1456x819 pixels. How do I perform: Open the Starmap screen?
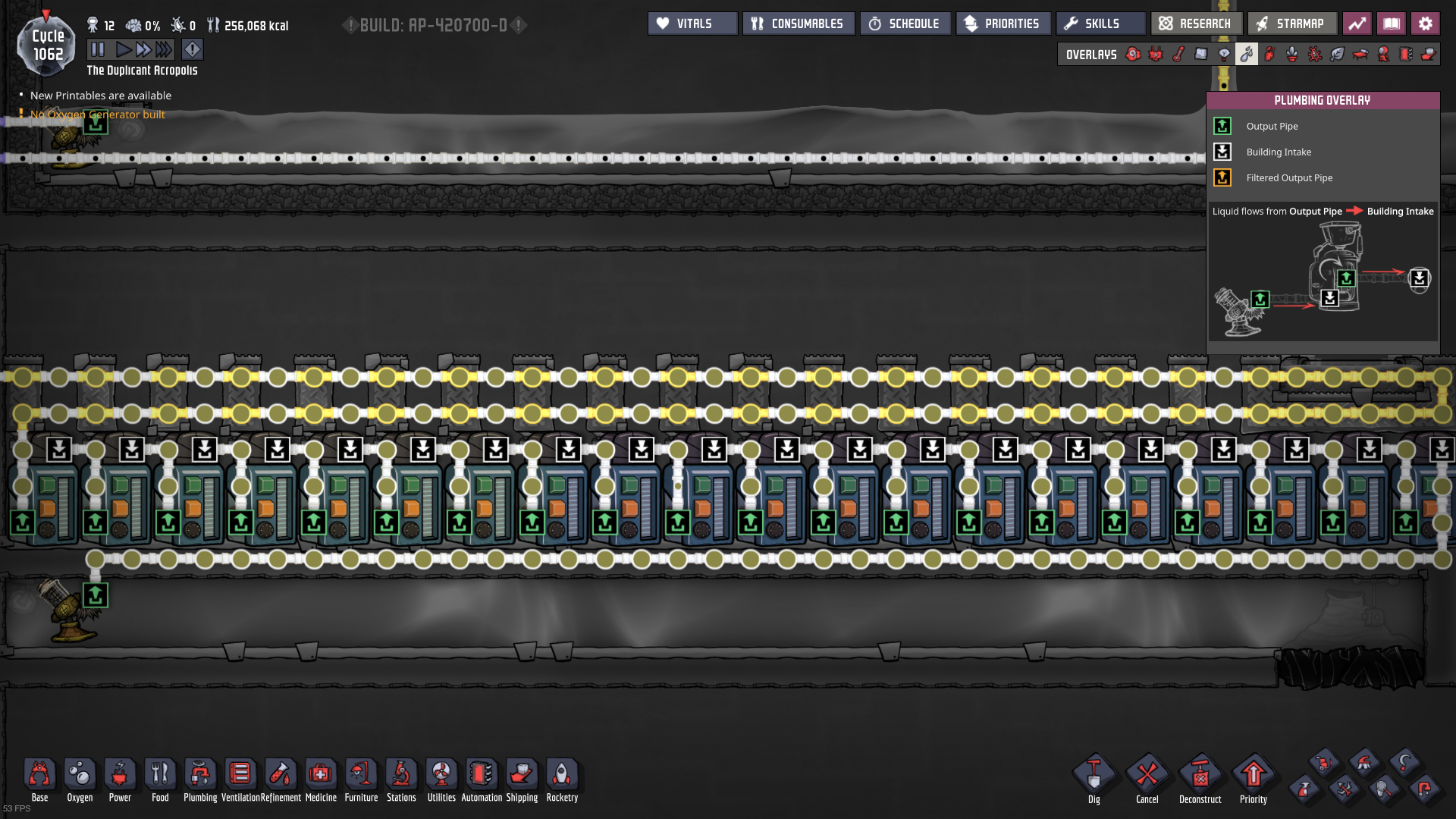tap(1291, 24)
